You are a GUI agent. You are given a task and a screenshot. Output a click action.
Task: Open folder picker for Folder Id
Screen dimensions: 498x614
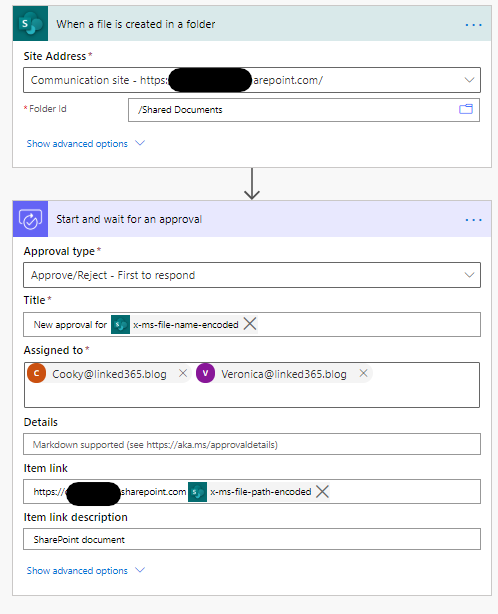coord(466,109)
